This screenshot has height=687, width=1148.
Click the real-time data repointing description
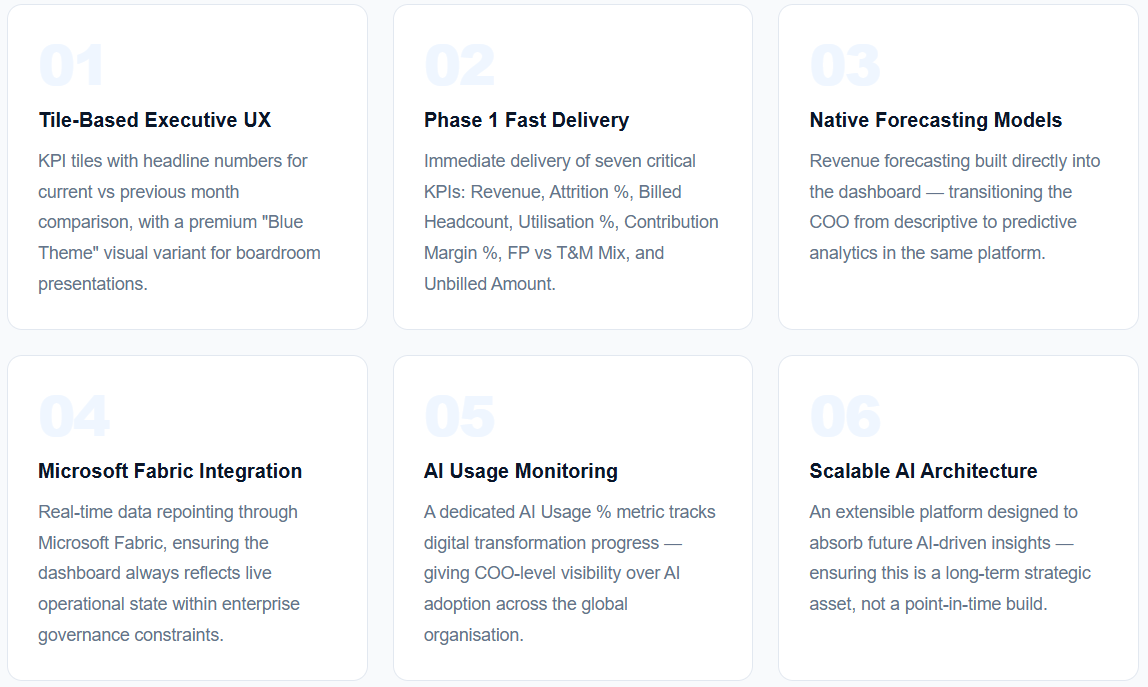[169, 573]
